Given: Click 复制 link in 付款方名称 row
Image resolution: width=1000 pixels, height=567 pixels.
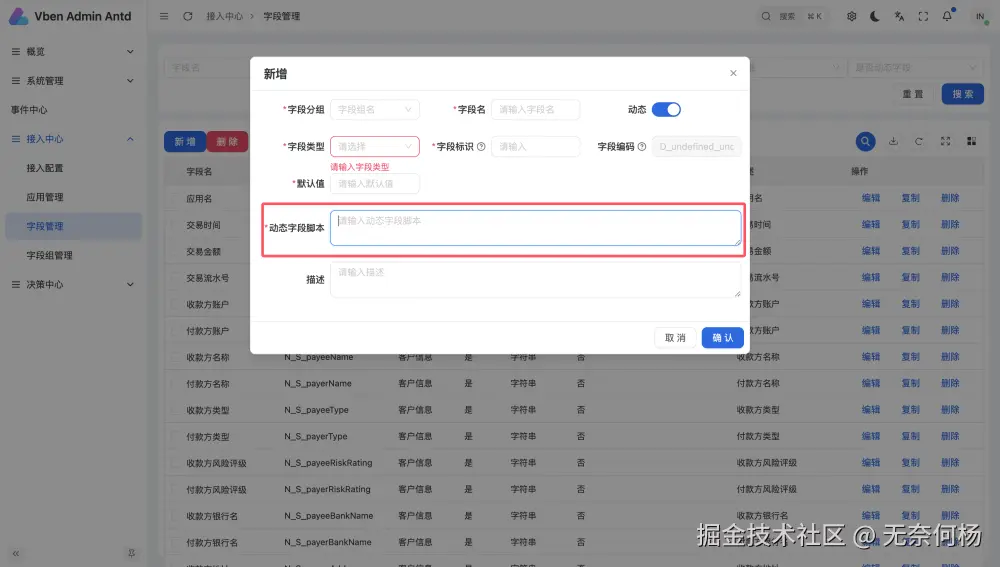Looking at the screenshot, I should point(910,383).
